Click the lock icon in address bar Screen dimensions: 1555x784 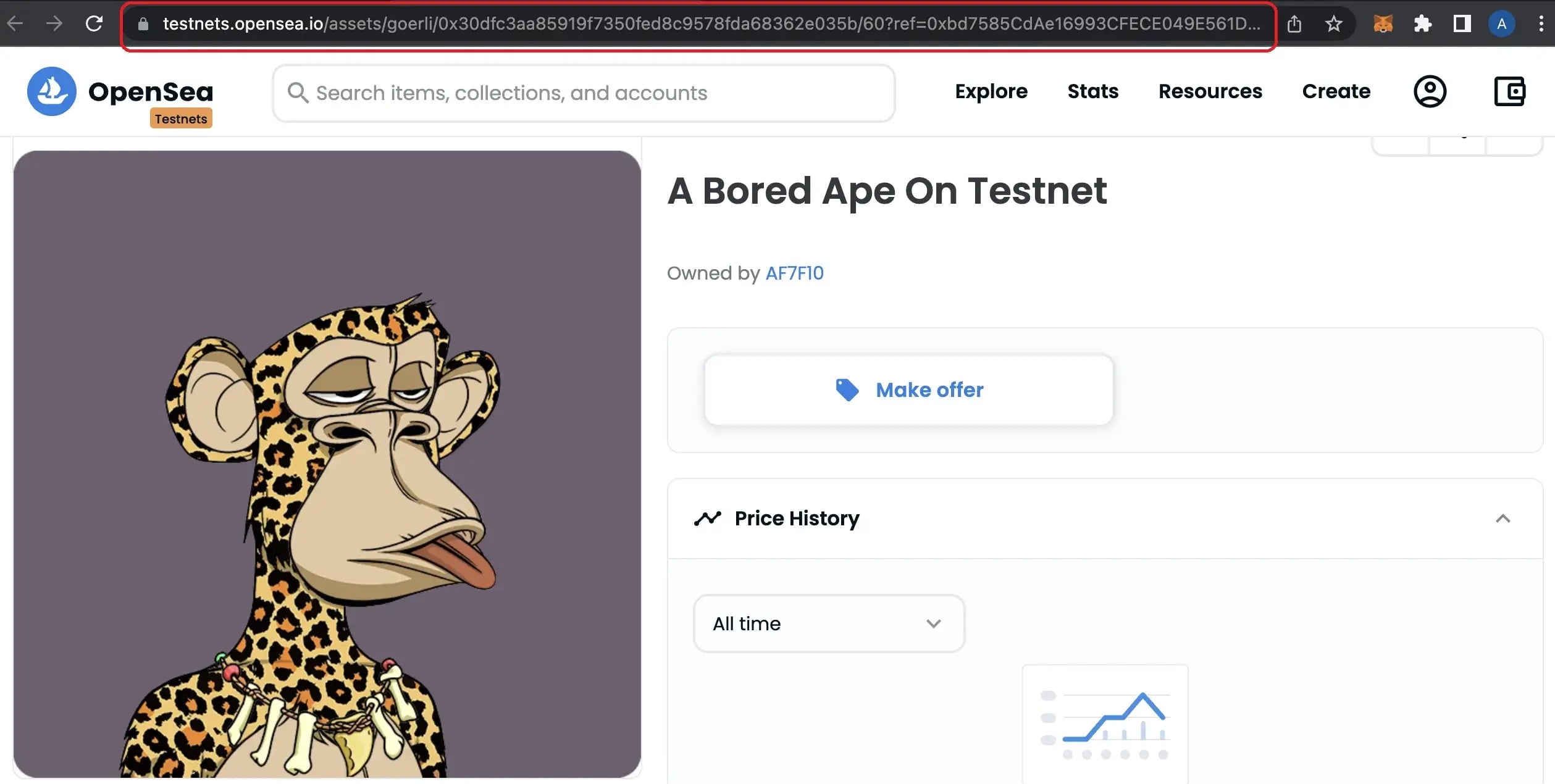coord(143,24)
